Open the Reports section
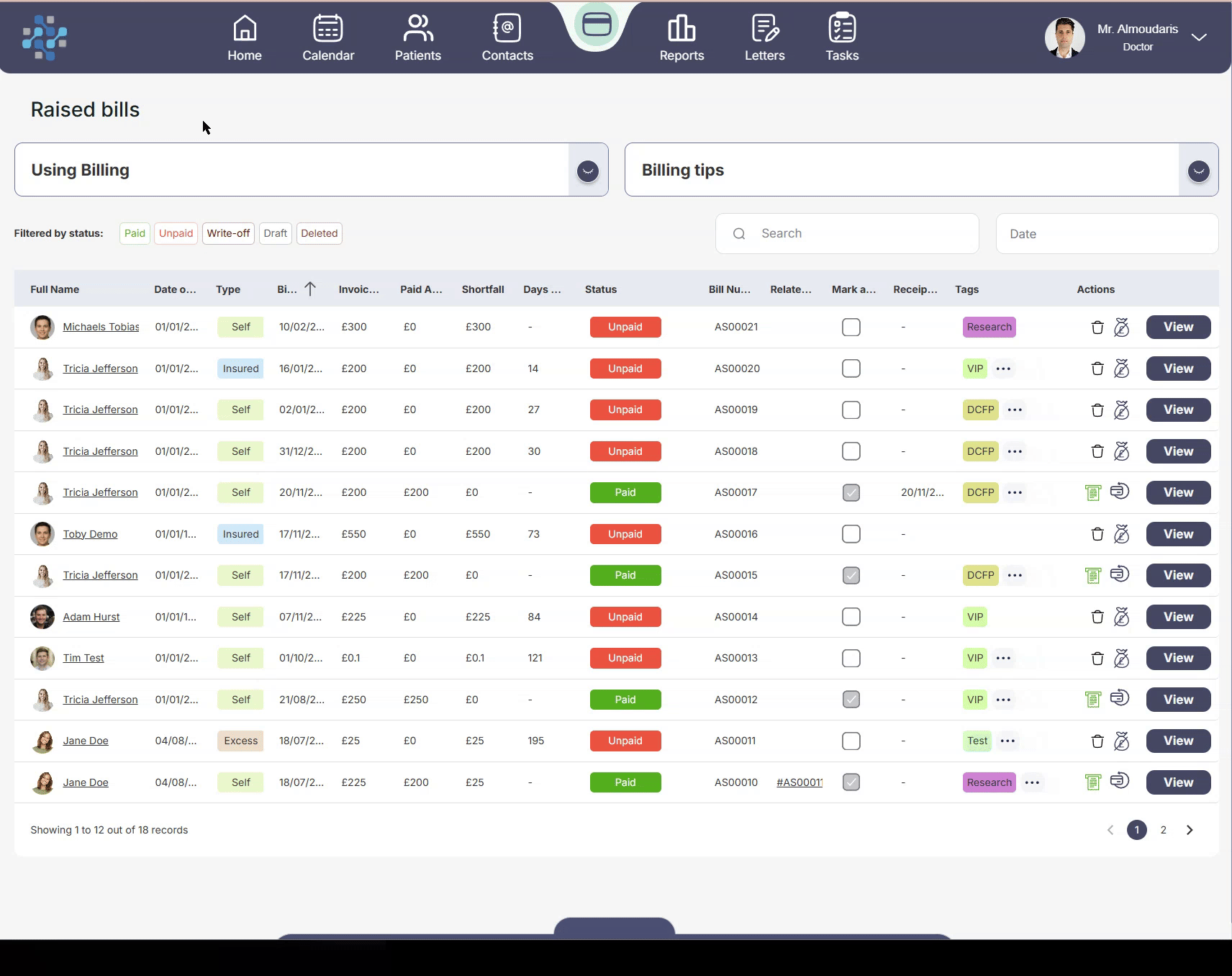This screenshot has width=1232, height=976. (681, 38)
